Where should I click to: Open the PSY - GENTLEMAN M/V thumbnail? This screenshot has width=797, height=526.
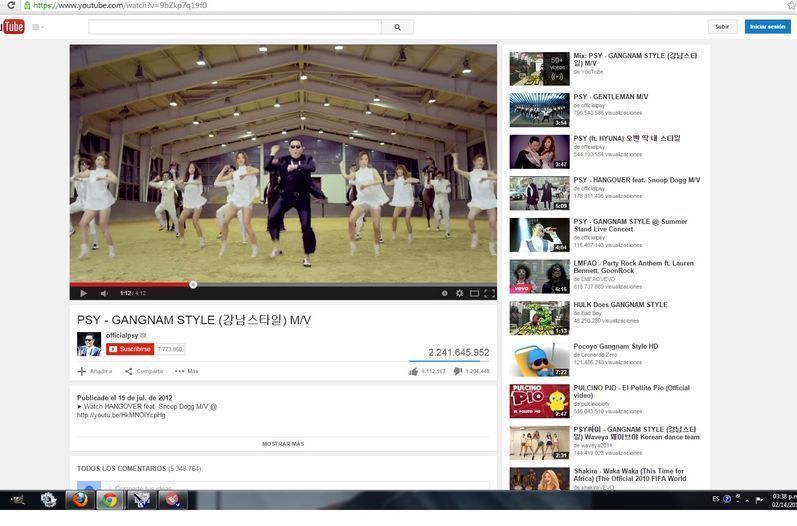[x=539, y=109]
